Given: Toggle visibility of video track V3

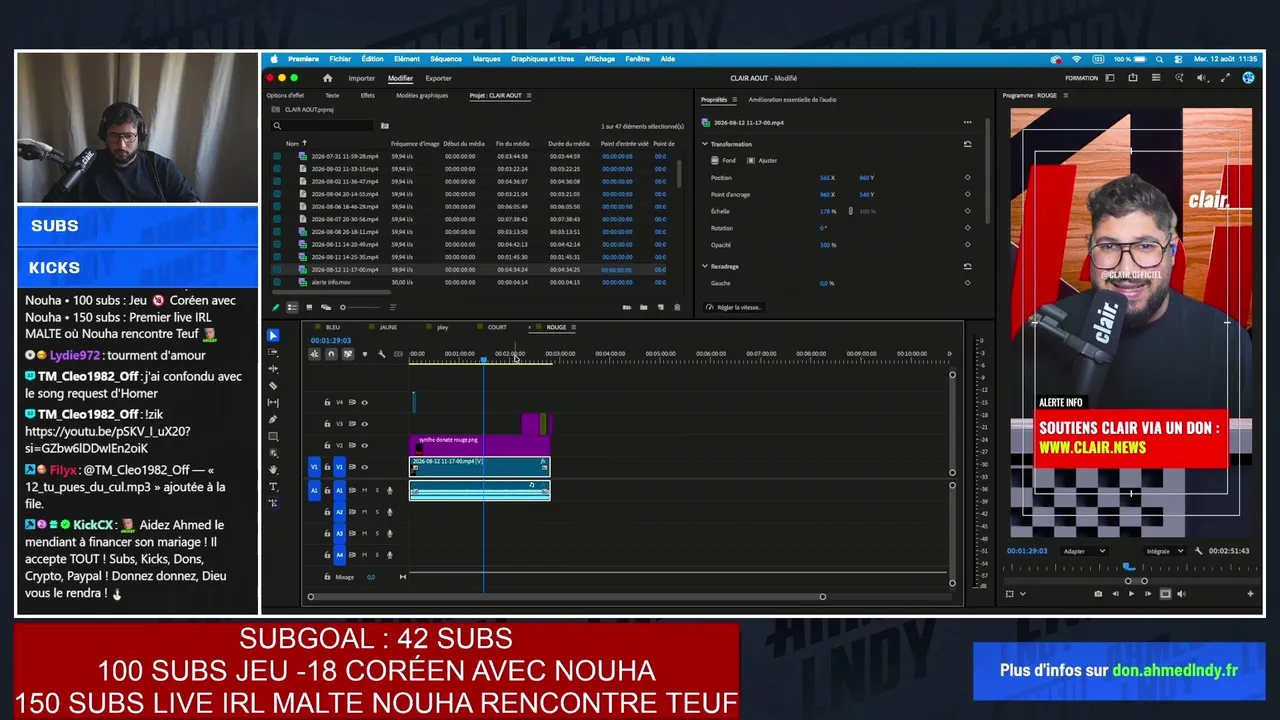Looking at the screenshot, I should tap(364, 424).
